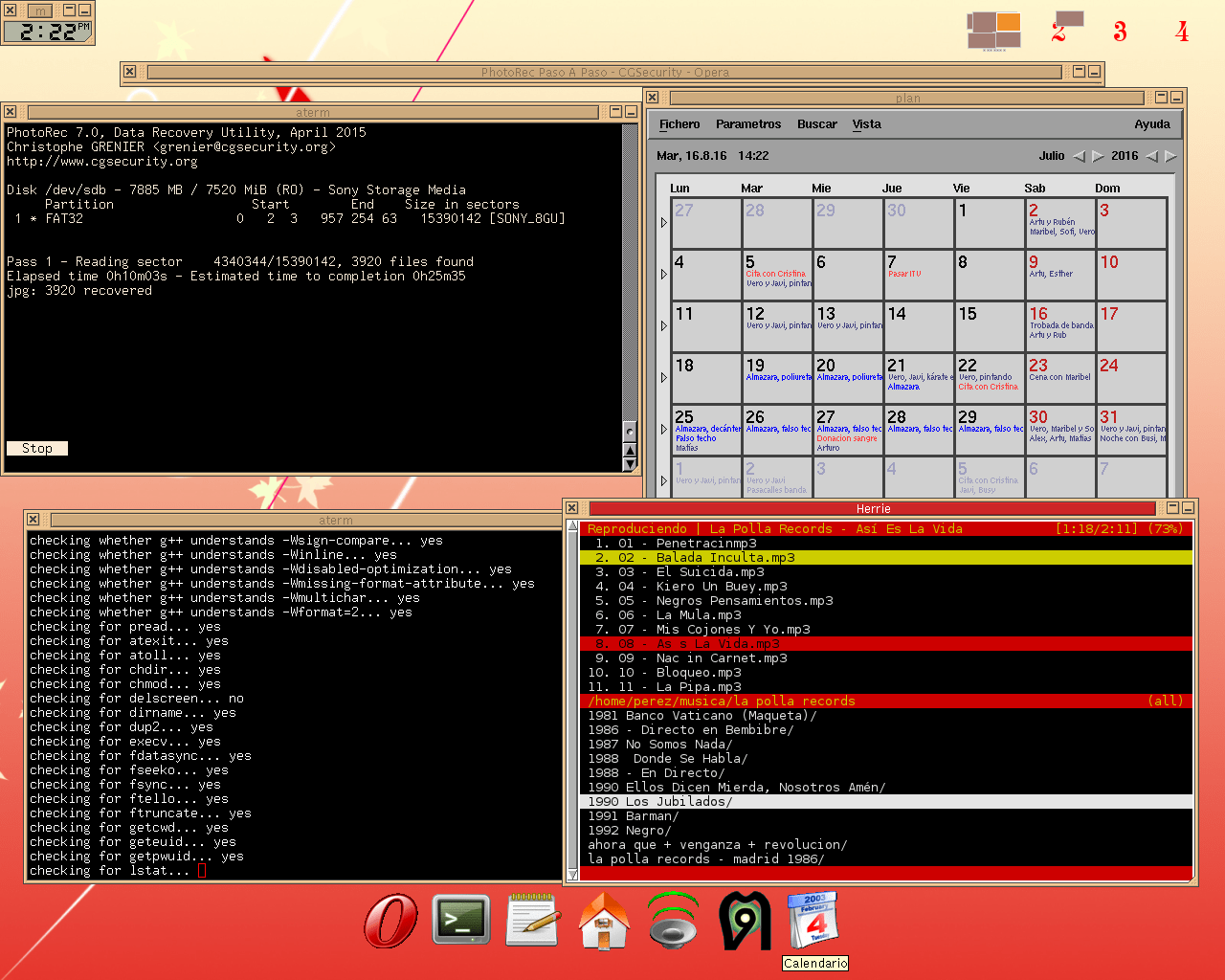Select folder 1992 Negro/

point(886,831)
